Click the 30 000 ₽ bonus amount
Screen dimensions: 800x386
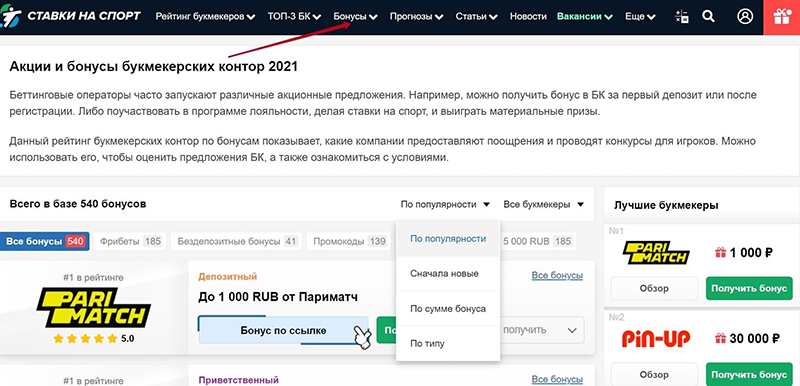(755, 338)
